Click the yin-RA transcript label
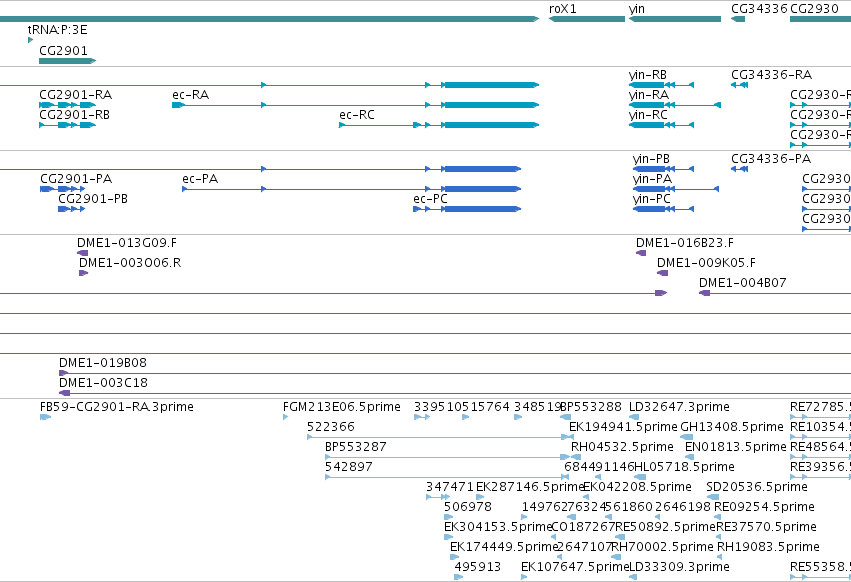Image resolution: width=851 pixels, height=582 pixels. point(649,94)
